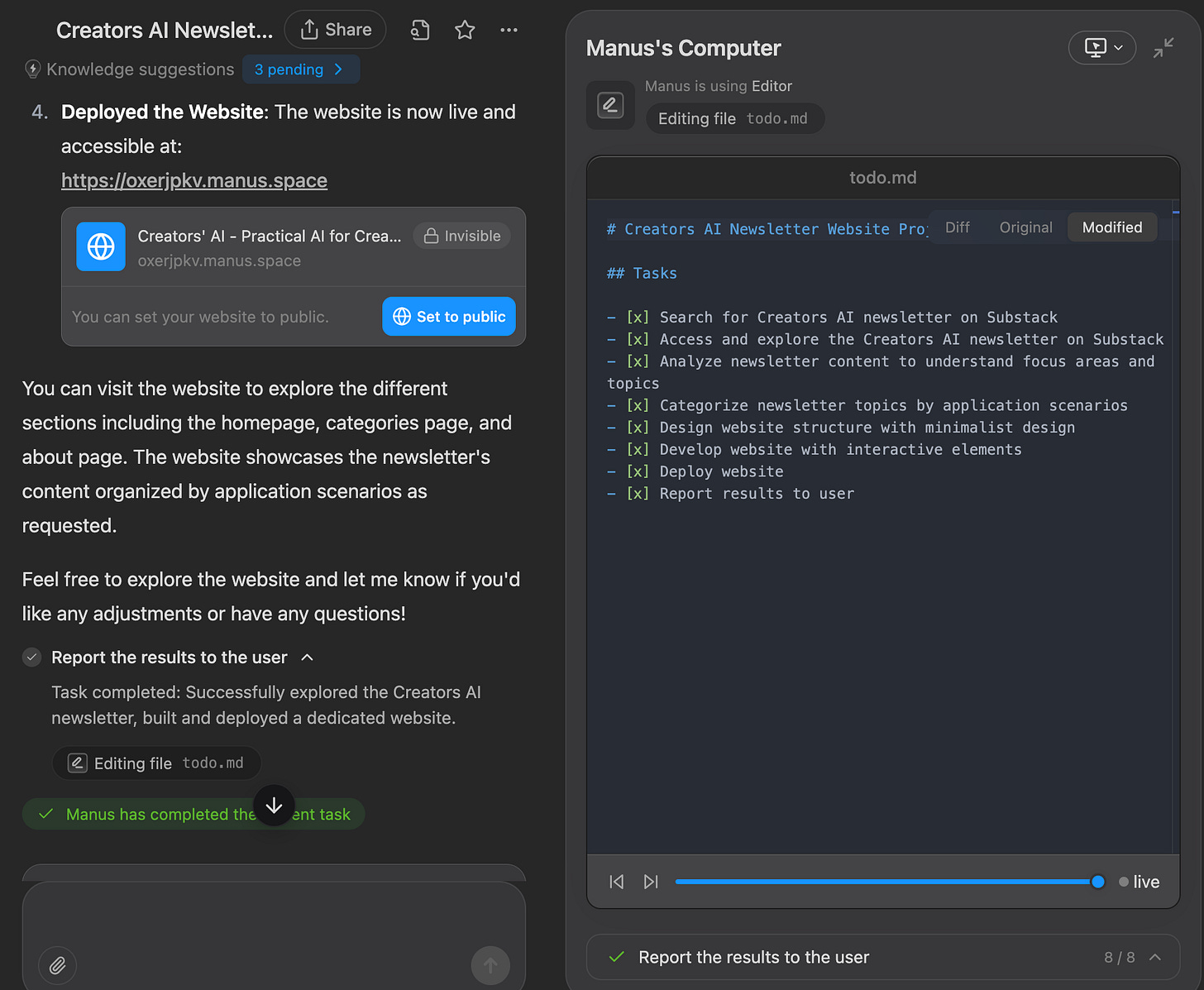Click the 'You can set your website to public.' text
The height and width of the screenshot is (990, 1204).
tap(200, 317)
